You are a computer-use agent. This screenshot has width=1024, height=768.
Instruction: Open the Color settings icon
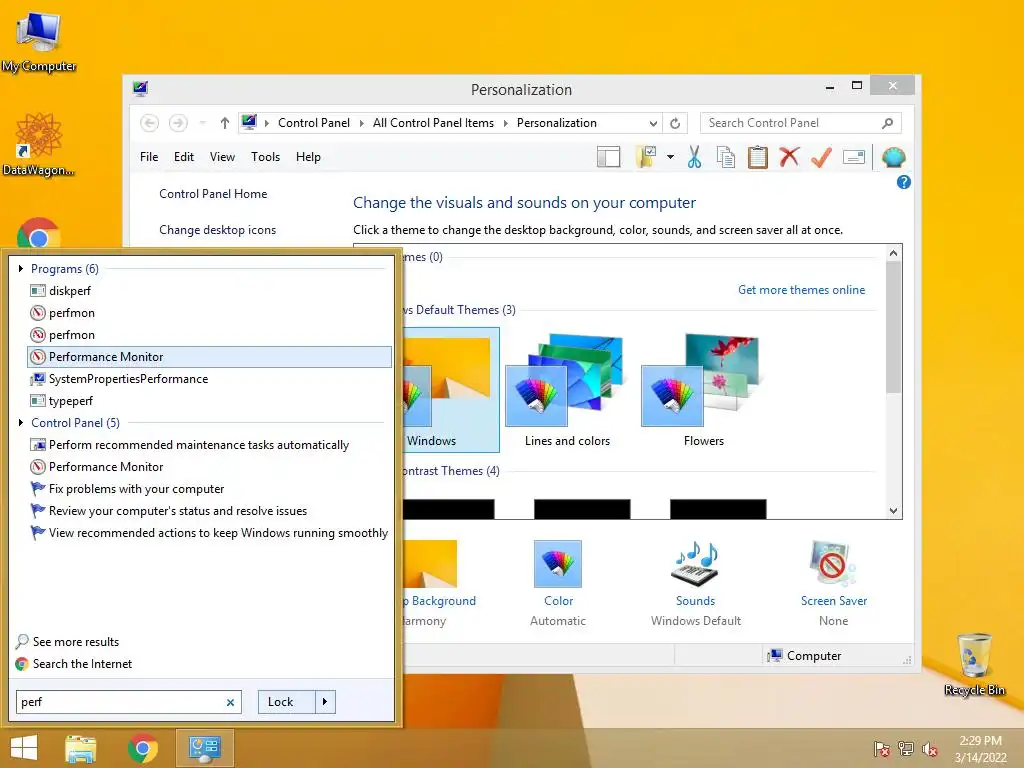pos(558,564)
